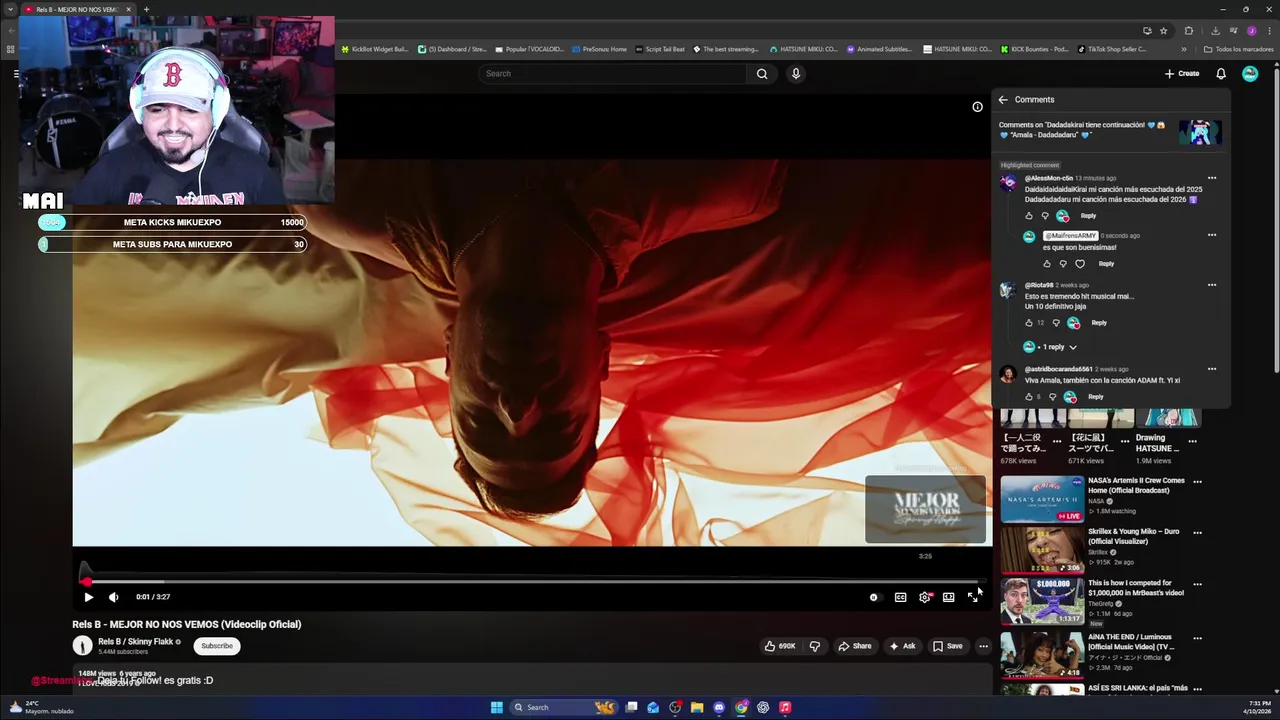Image resolution: width=1280 pixels, height=720 pixels.
Task: Open the Ask AI button
Action: 902,646
